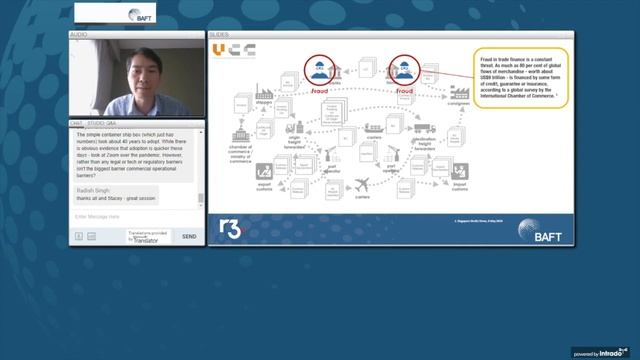The width and height of the screenshot is (640, 360).
Task: Click the 'powered by Intrado' badge
Action: [x=600, y=353]
